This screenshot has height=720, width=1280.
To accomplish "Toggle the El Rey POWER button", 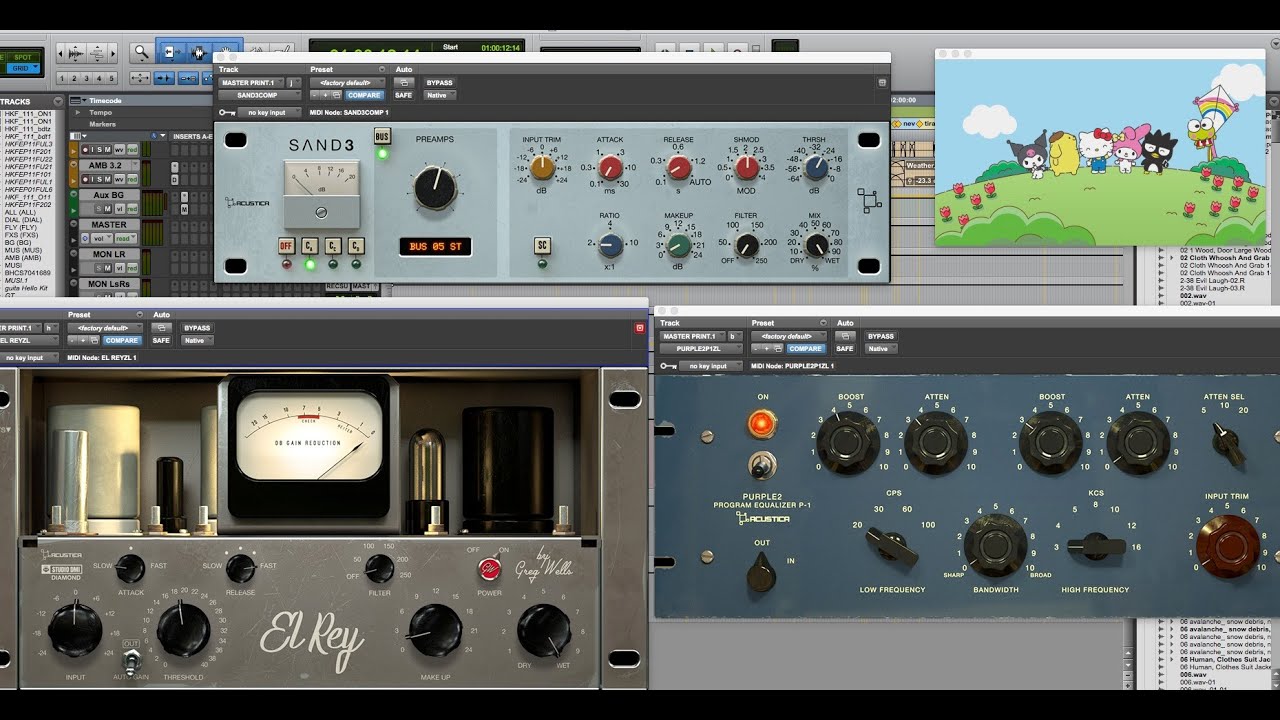I will pos(489,569).
